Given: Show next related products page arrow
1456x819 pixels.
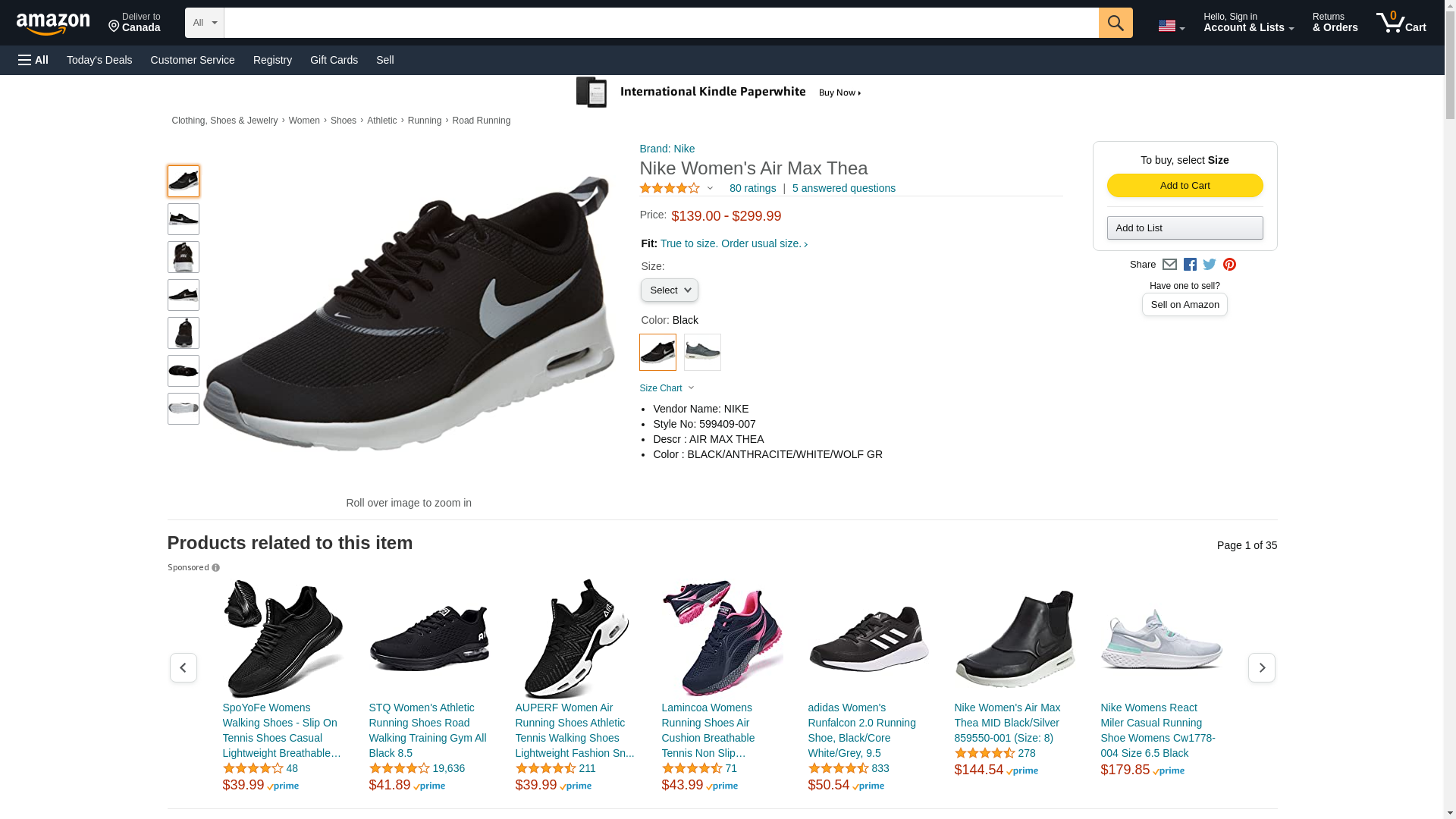Looking at the screenshot, I should coord(1261,667).
